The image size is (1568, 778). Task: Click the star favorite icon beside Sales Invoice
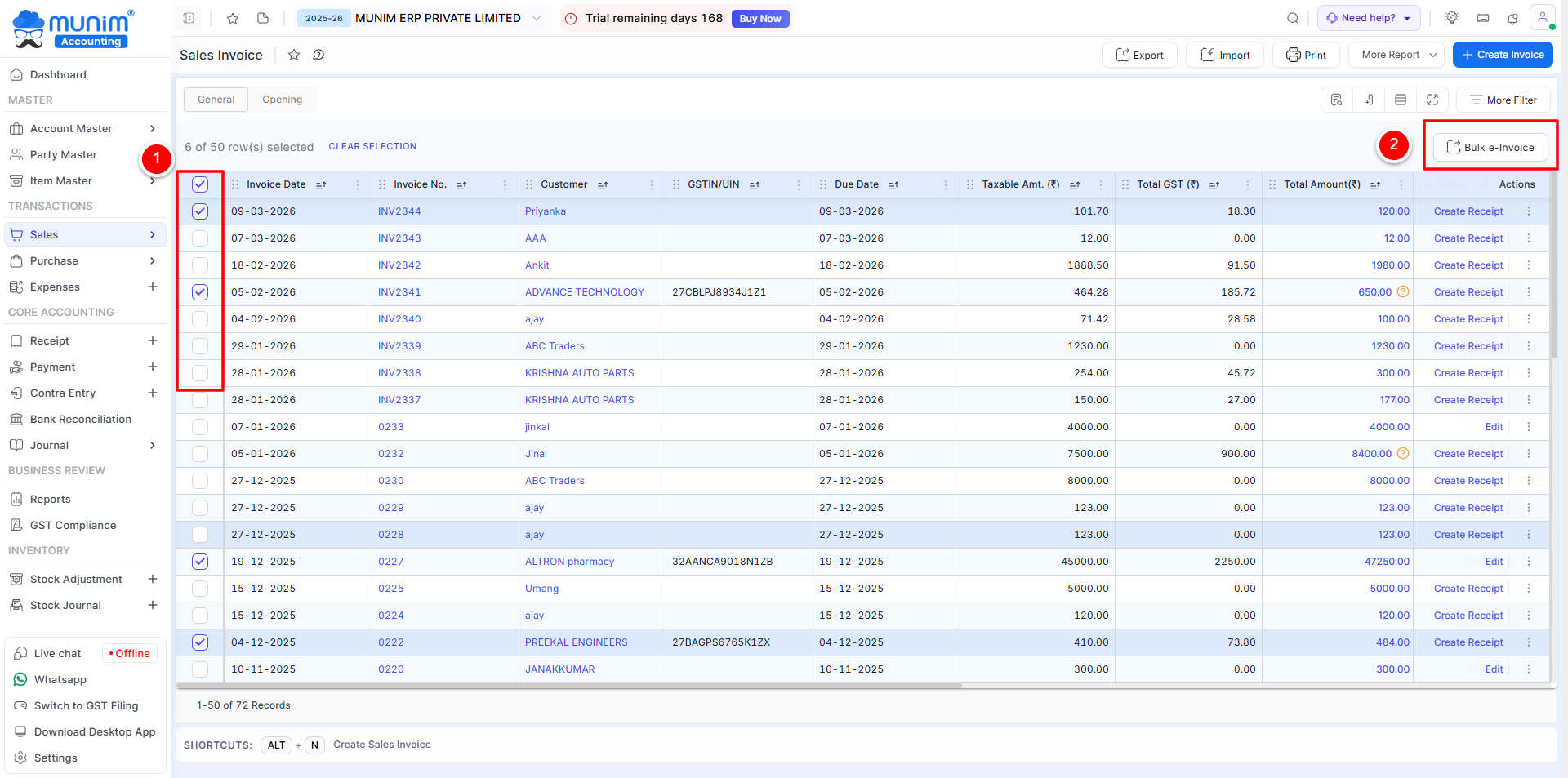294,55
